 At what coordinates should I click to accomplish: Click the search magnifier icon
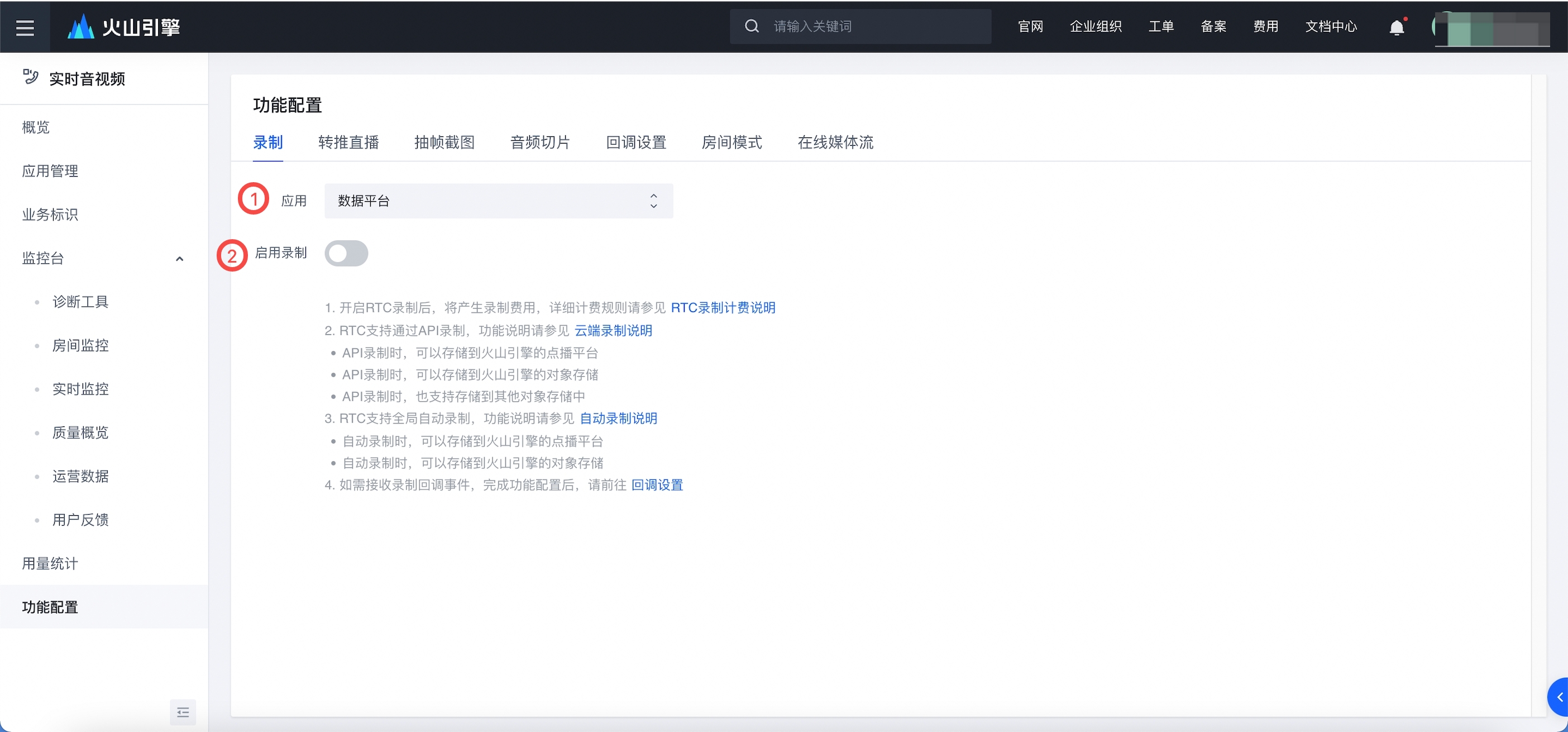(x=752, y=26)
